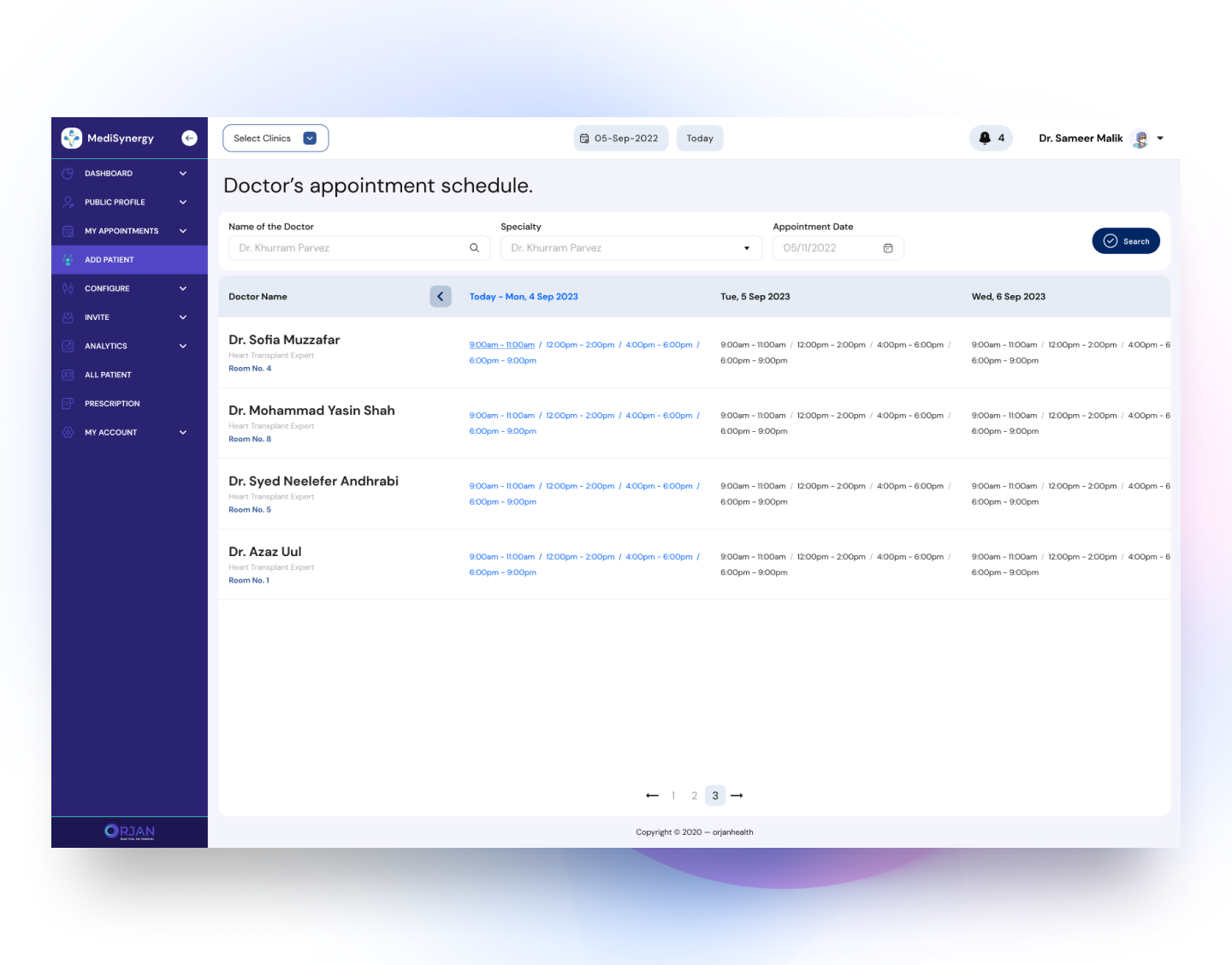The height and width of the screenshot is (965, 1232).
Task: Expand the My Appointments menu chevron
Action: click(183, 231)
